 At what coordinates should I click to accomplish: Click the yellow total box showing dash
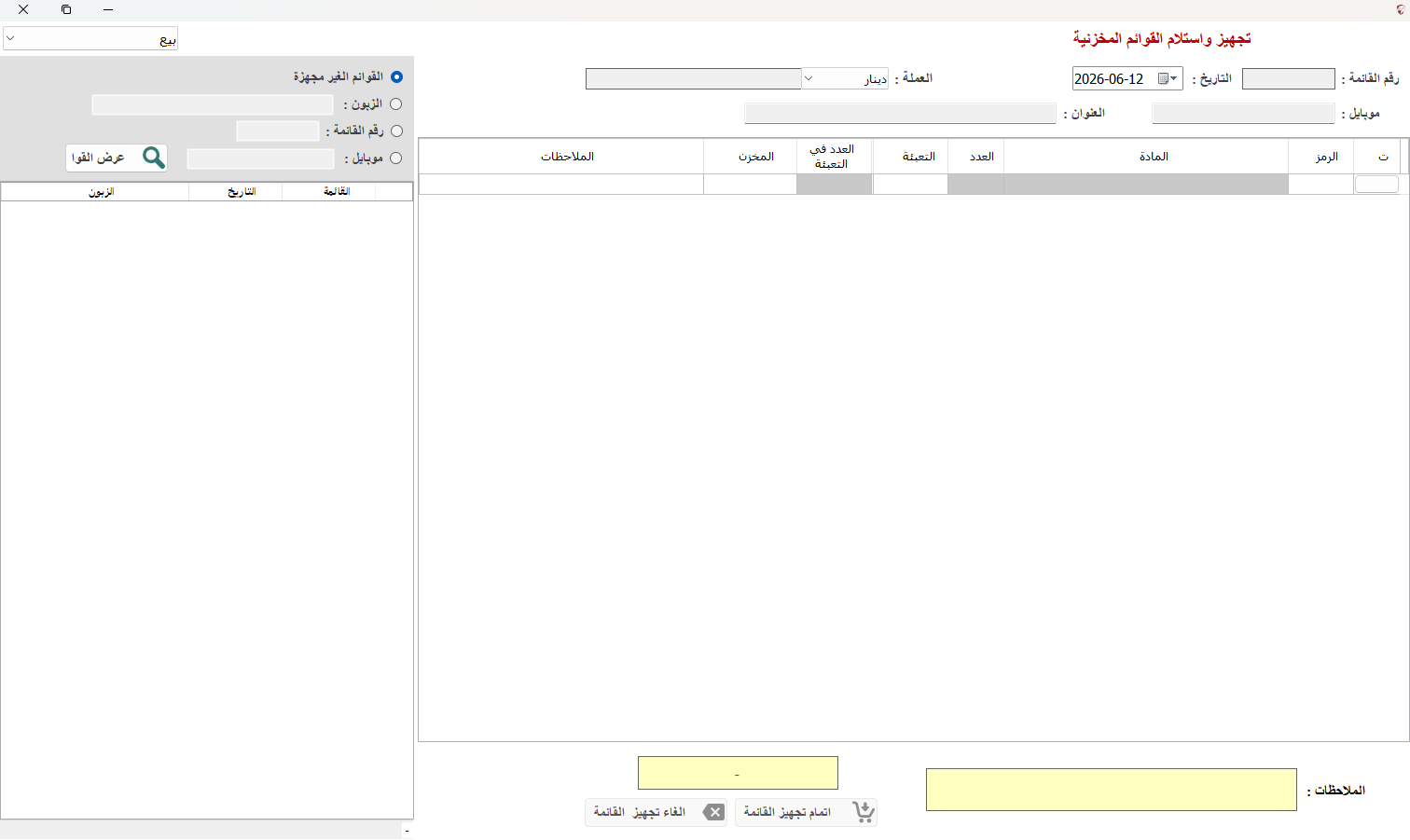click(x=738, y=773)
